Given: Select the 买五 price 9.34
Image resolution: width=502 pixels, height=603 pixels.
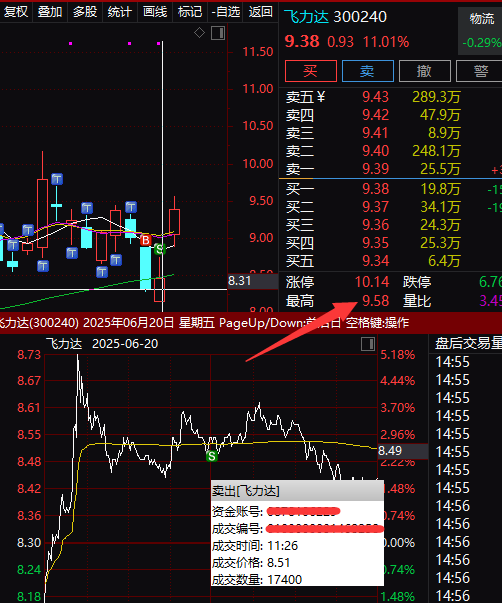Looking at the screenshot, I should point(375,261).
